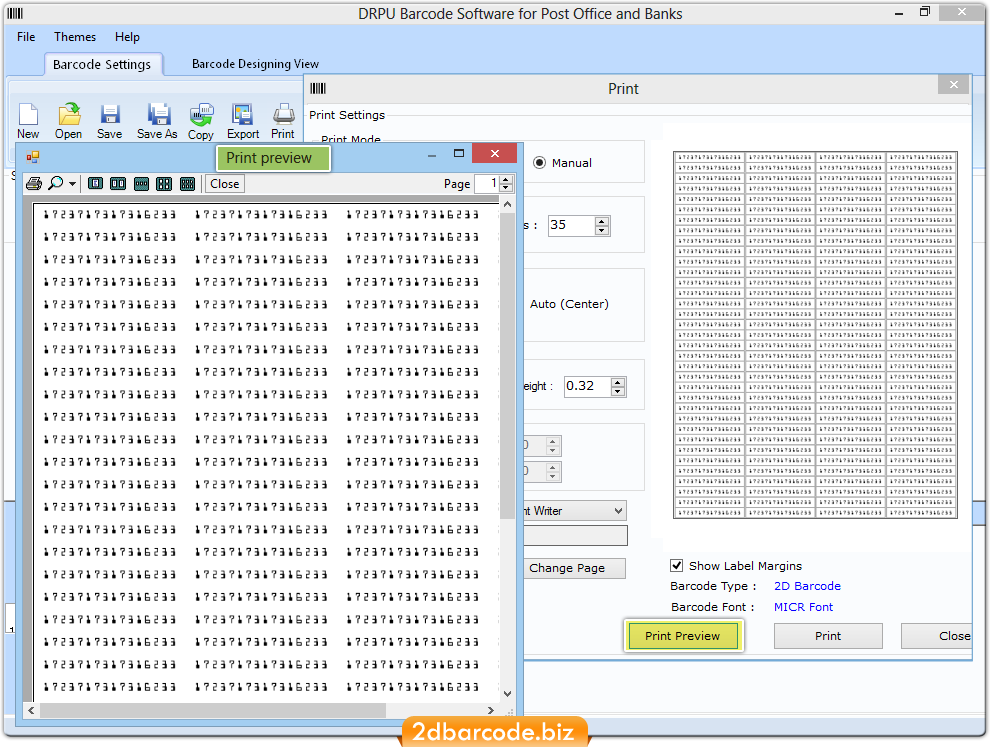990x747 pixels.
Task: Minimize the Print preview window
Action: coord(432,155)
